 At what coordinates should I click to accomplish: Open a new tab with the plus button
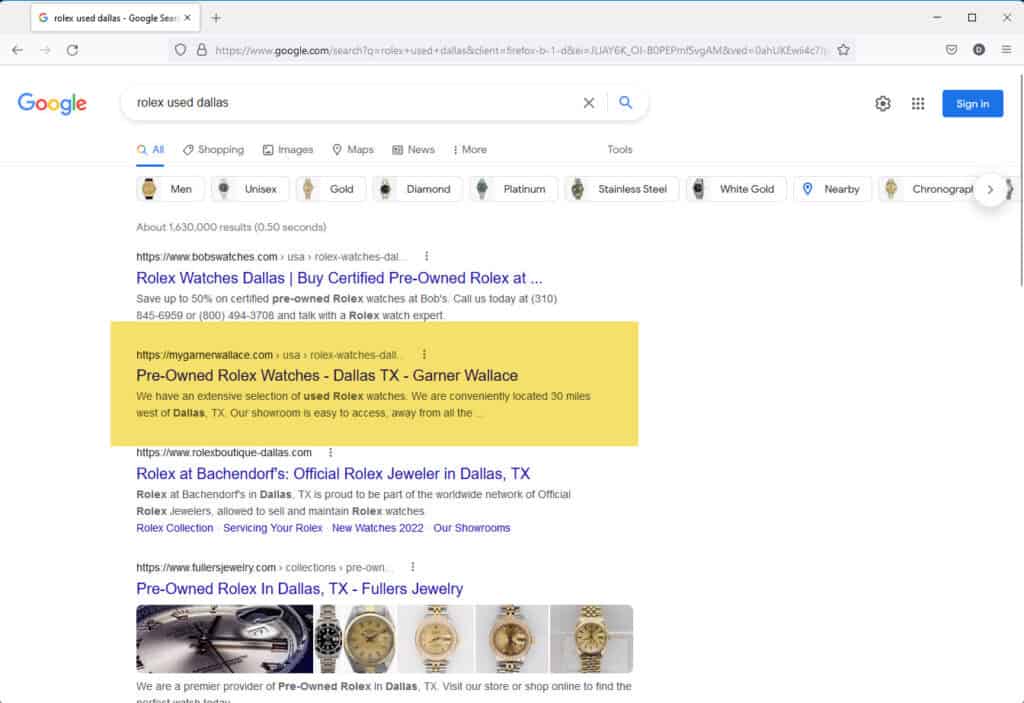click(216, 18)
